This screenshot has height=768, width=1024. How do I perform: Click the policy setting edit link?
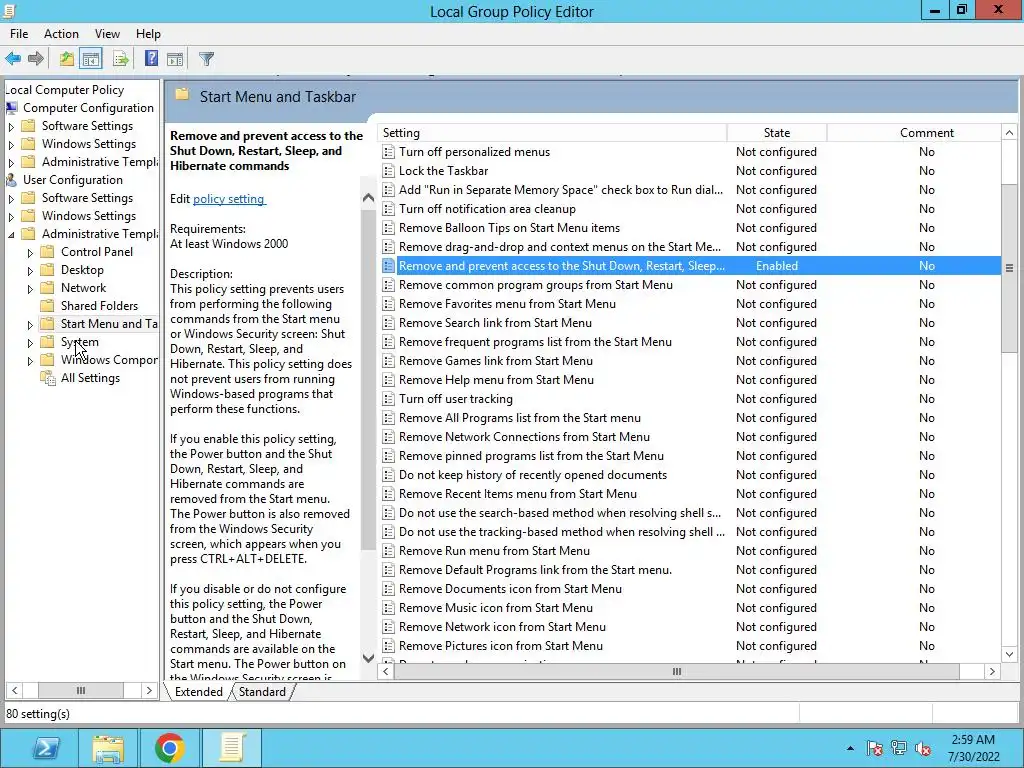[229, 199]
